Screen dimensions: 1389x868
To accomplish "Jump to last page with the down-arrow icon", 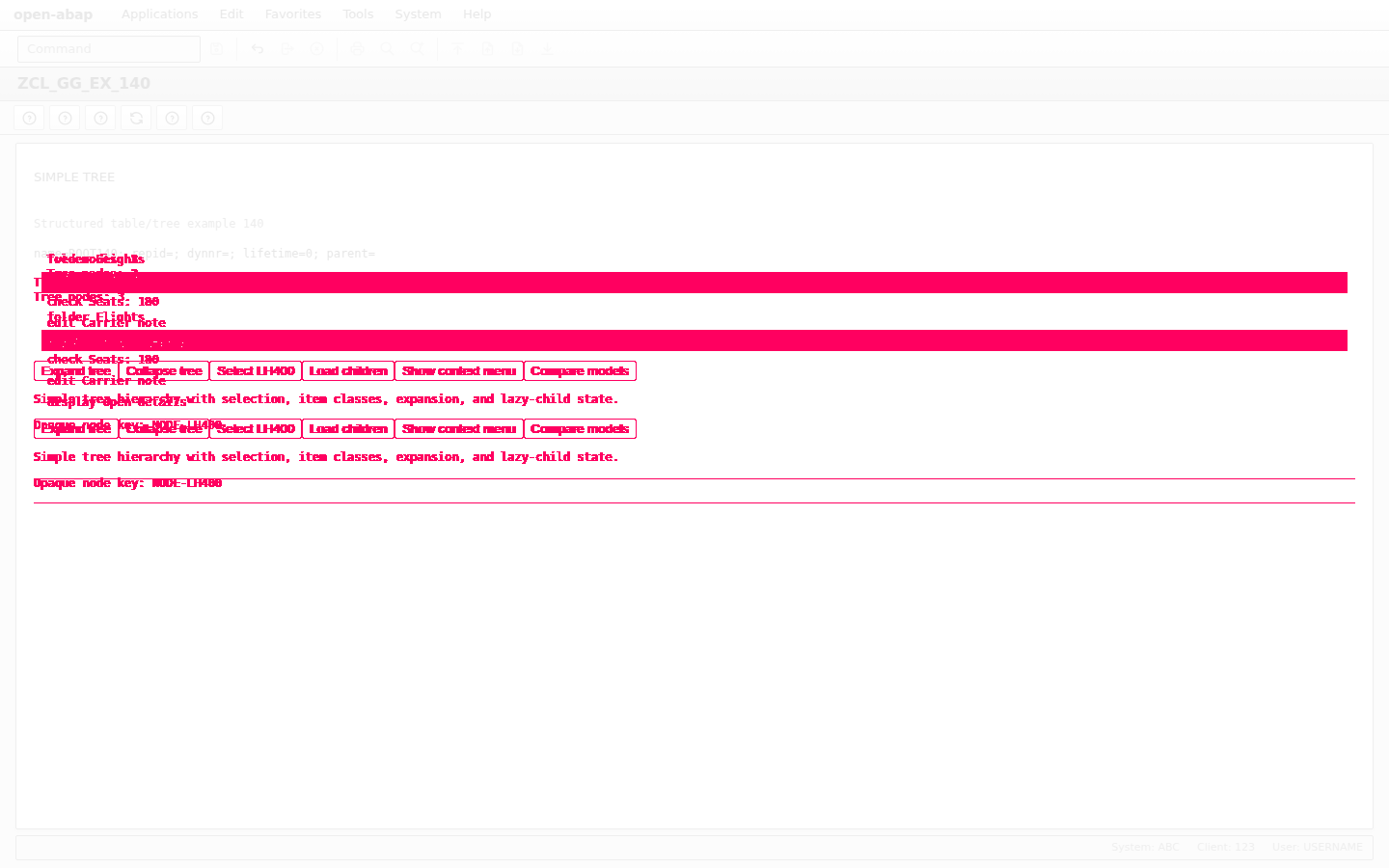I will point(548,49).
